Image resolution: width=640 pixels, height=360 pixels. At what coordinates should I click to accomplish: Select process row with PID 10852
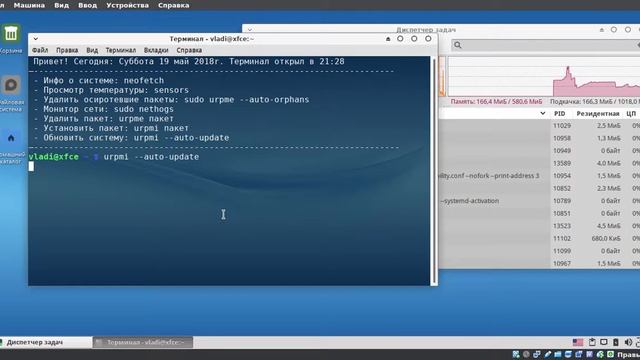tap(539, 189)
